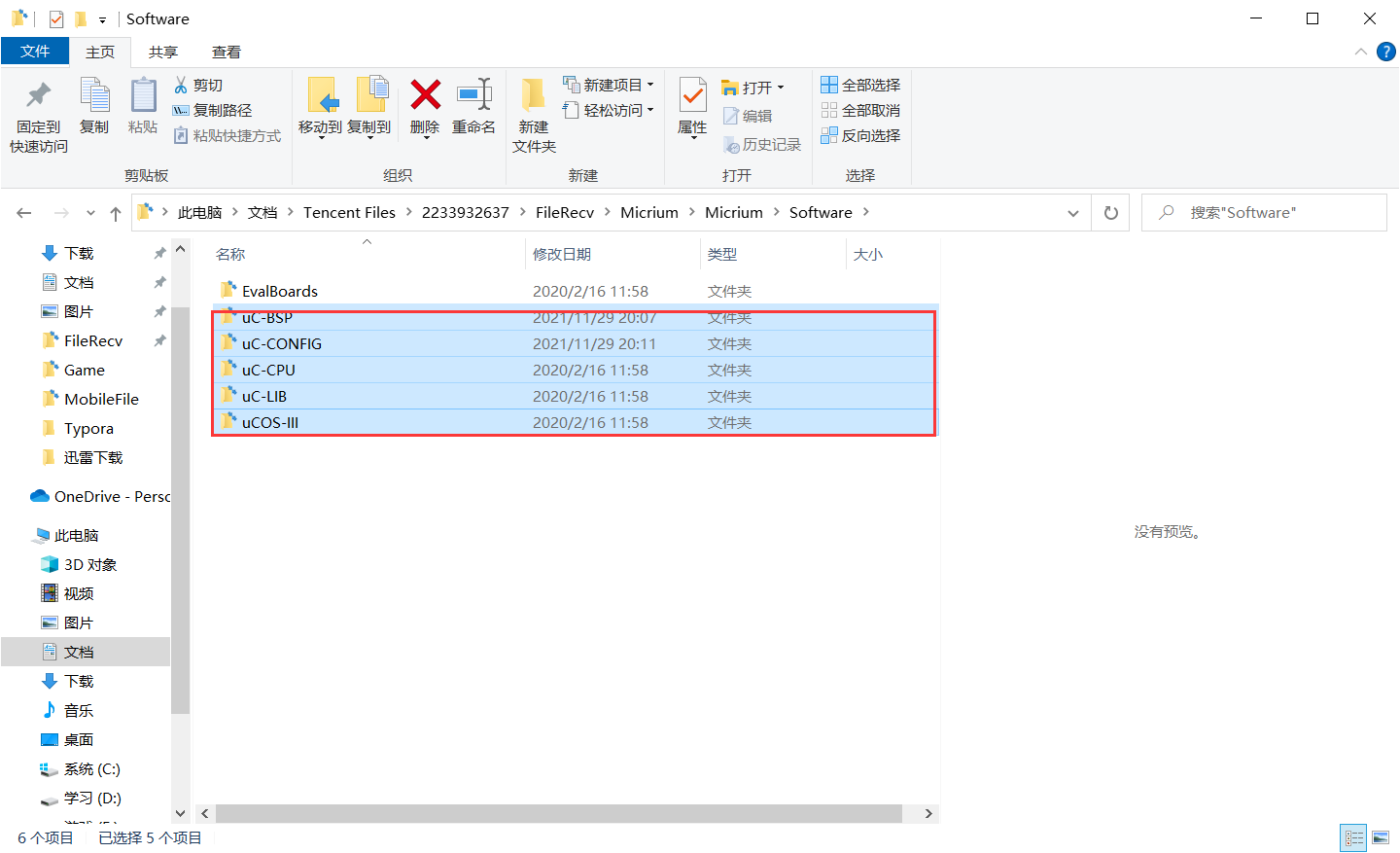
Task: Click Select All (全部选择)
Action: [860, 86]
